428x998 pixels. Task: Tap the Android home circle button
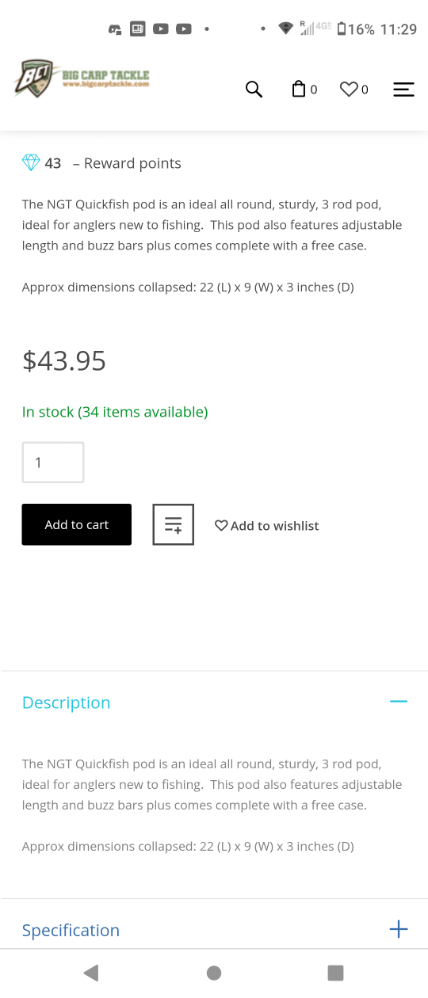(214, 973)
